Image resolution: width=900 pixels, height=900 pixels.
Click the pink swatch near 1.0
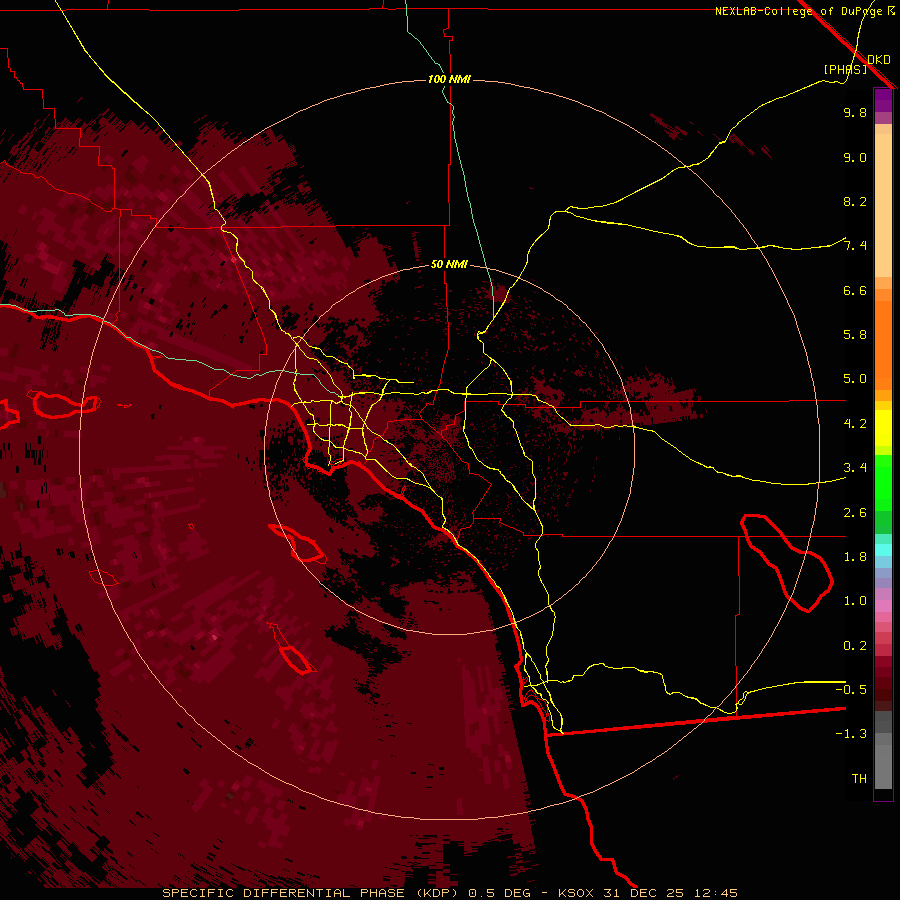[883, 603]
